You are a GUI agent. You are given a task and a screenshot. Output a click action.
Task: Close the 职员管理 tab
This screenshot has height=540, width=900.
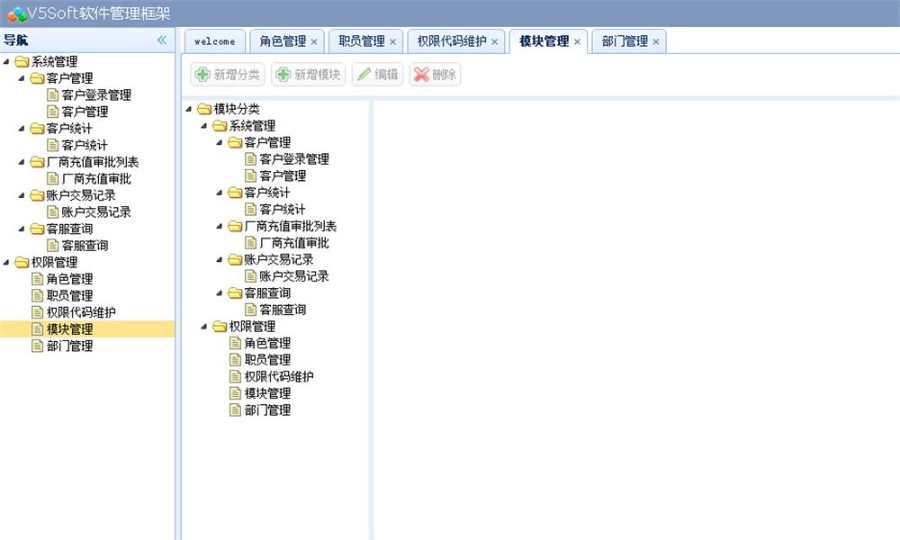click(393, 42)
